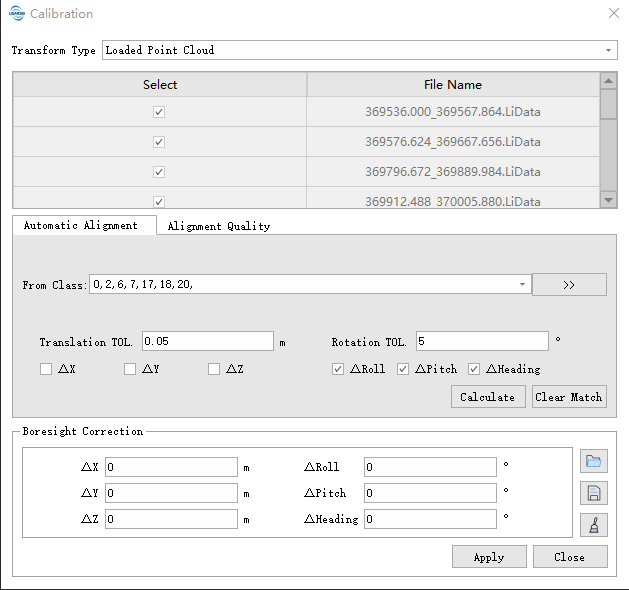
Task: Close the Calibration dialog with X
Action: point(613,13)
